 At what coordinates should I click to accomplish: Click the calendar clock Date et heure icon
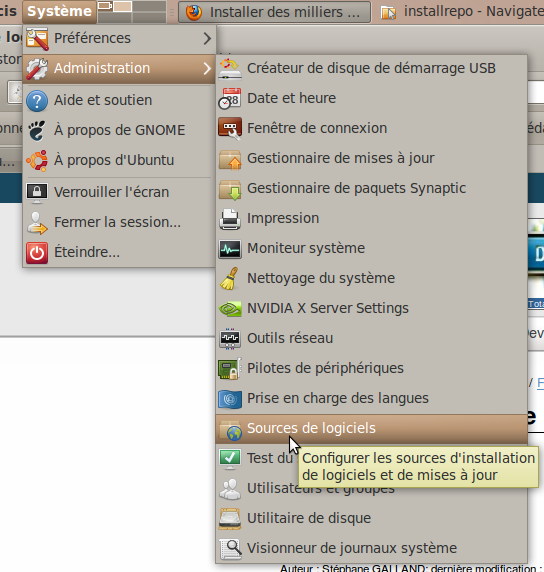[x=230, y=98]
